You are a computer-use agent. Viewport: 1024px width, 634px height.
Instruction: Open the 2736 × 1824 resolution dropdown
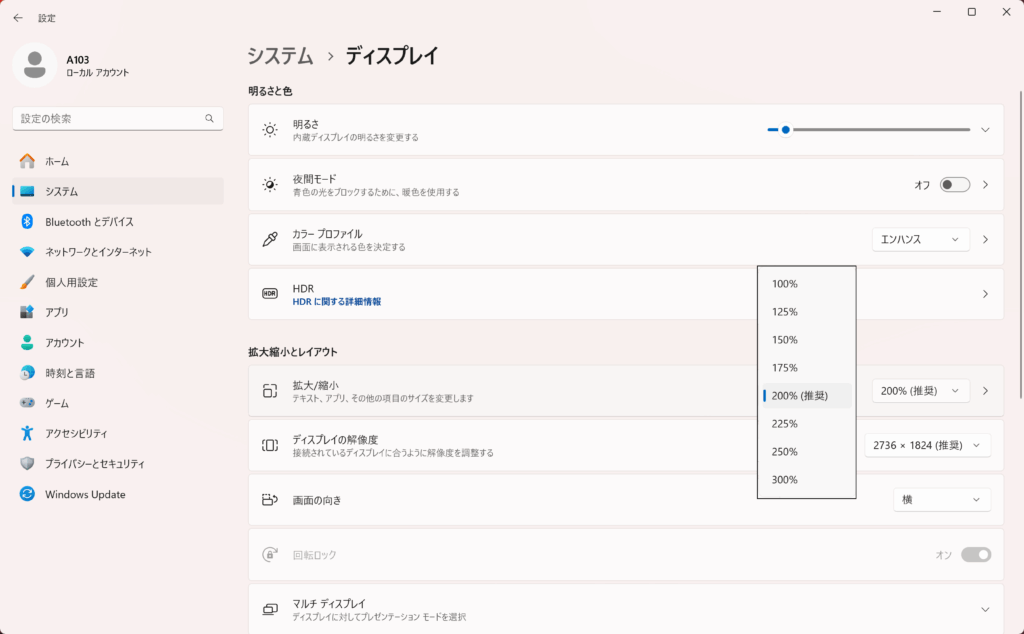927,445
